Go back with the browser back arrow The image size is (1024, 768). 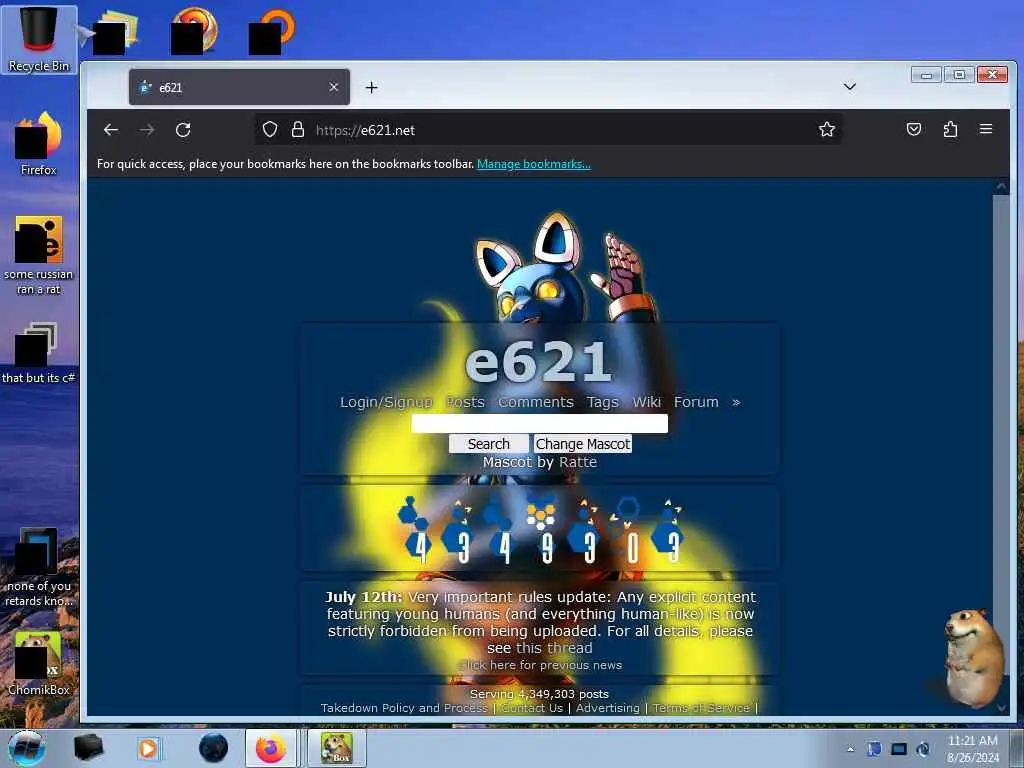(111, 130)
